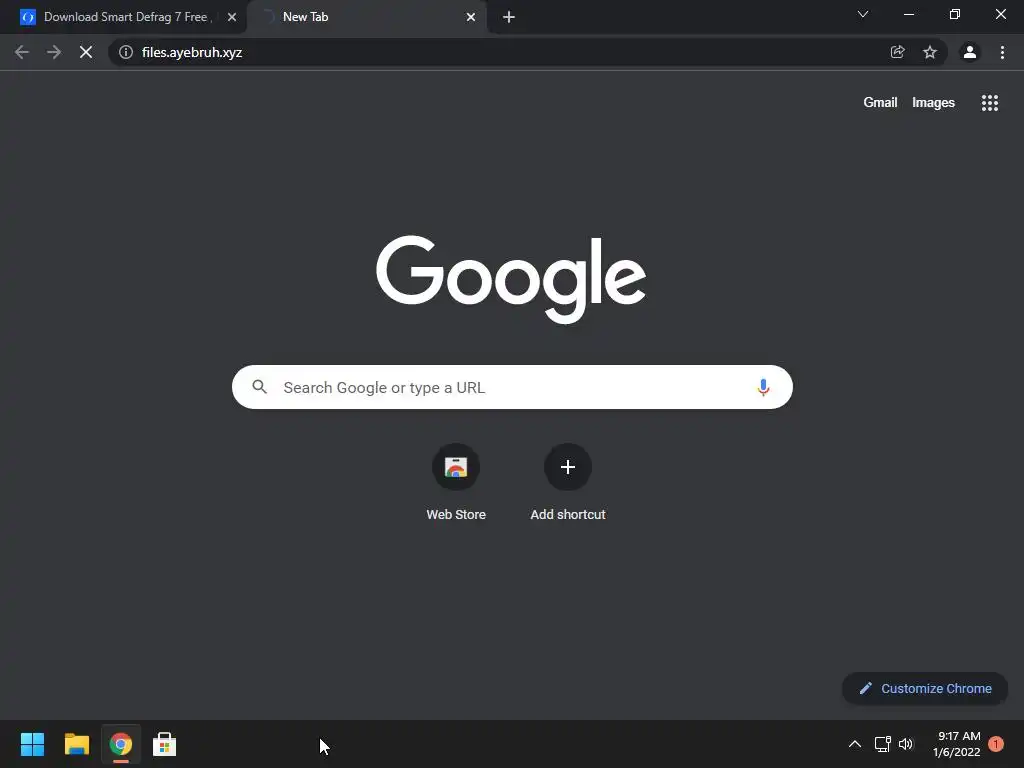Open the clock showing 9:17 AM

[956, 744]
